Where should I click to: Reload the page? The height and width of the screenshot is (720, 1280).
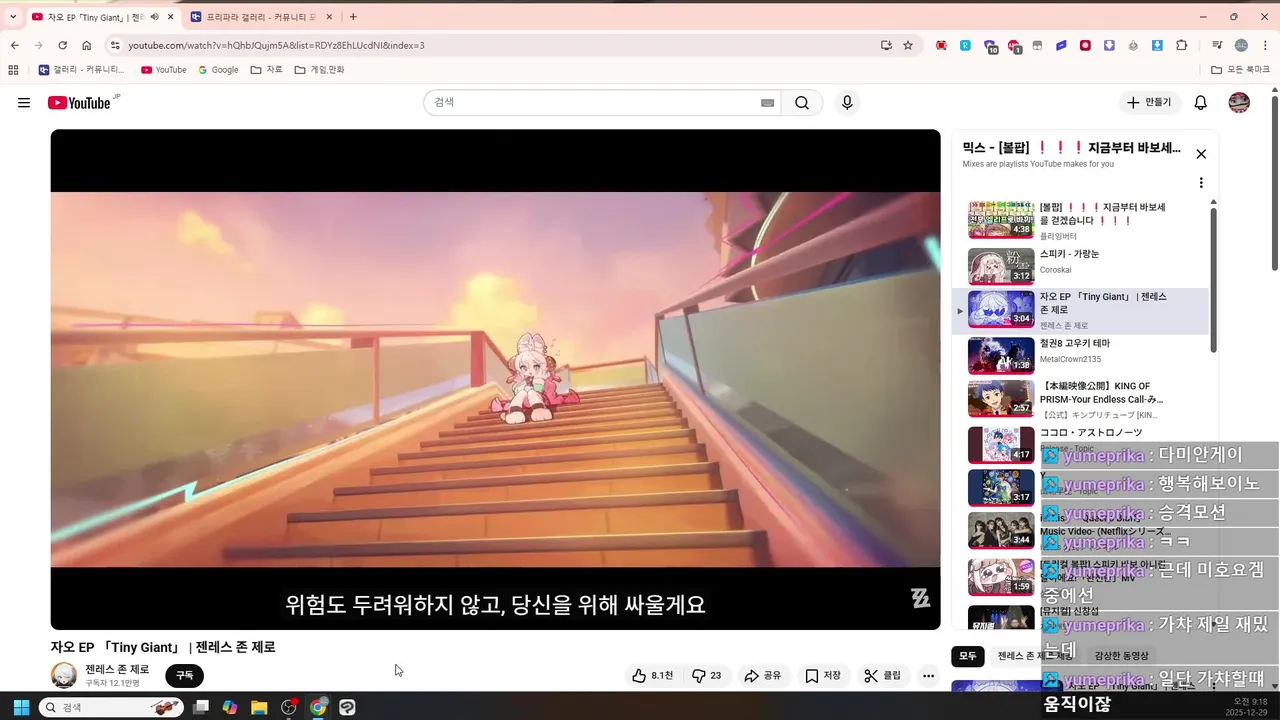tap(62, 45)
